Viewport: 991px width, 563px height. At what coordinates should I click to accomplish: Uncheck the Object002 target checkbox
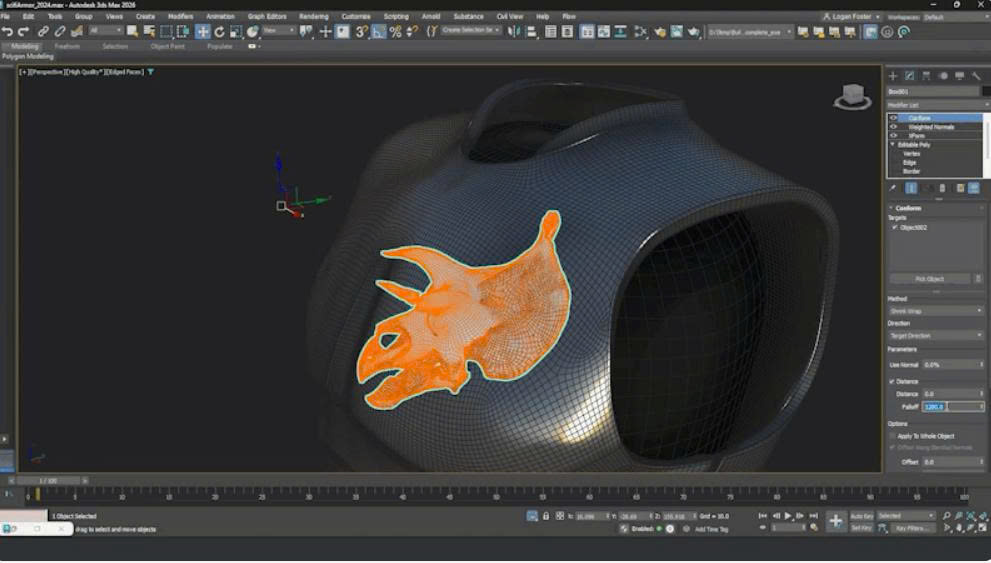pos(894,227)
